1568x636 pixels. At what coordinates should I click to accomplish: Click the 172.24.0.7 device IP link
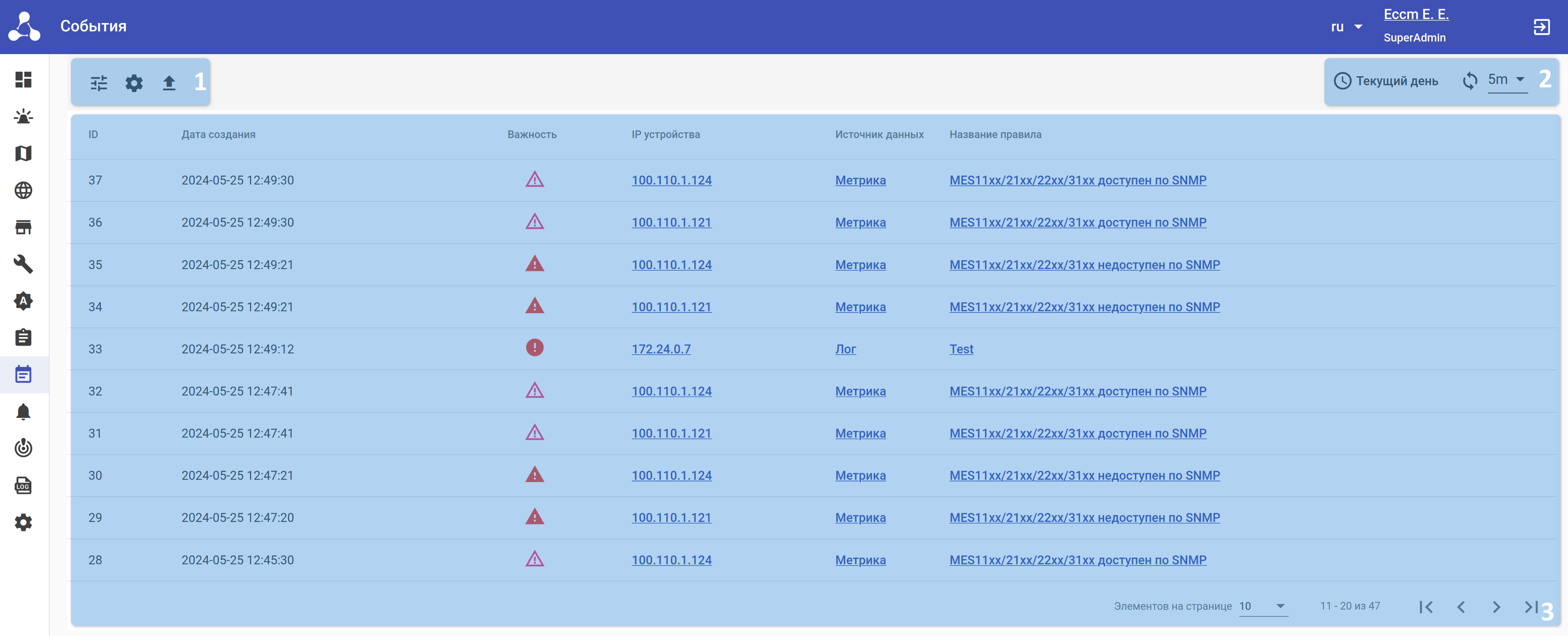(660, 349)
